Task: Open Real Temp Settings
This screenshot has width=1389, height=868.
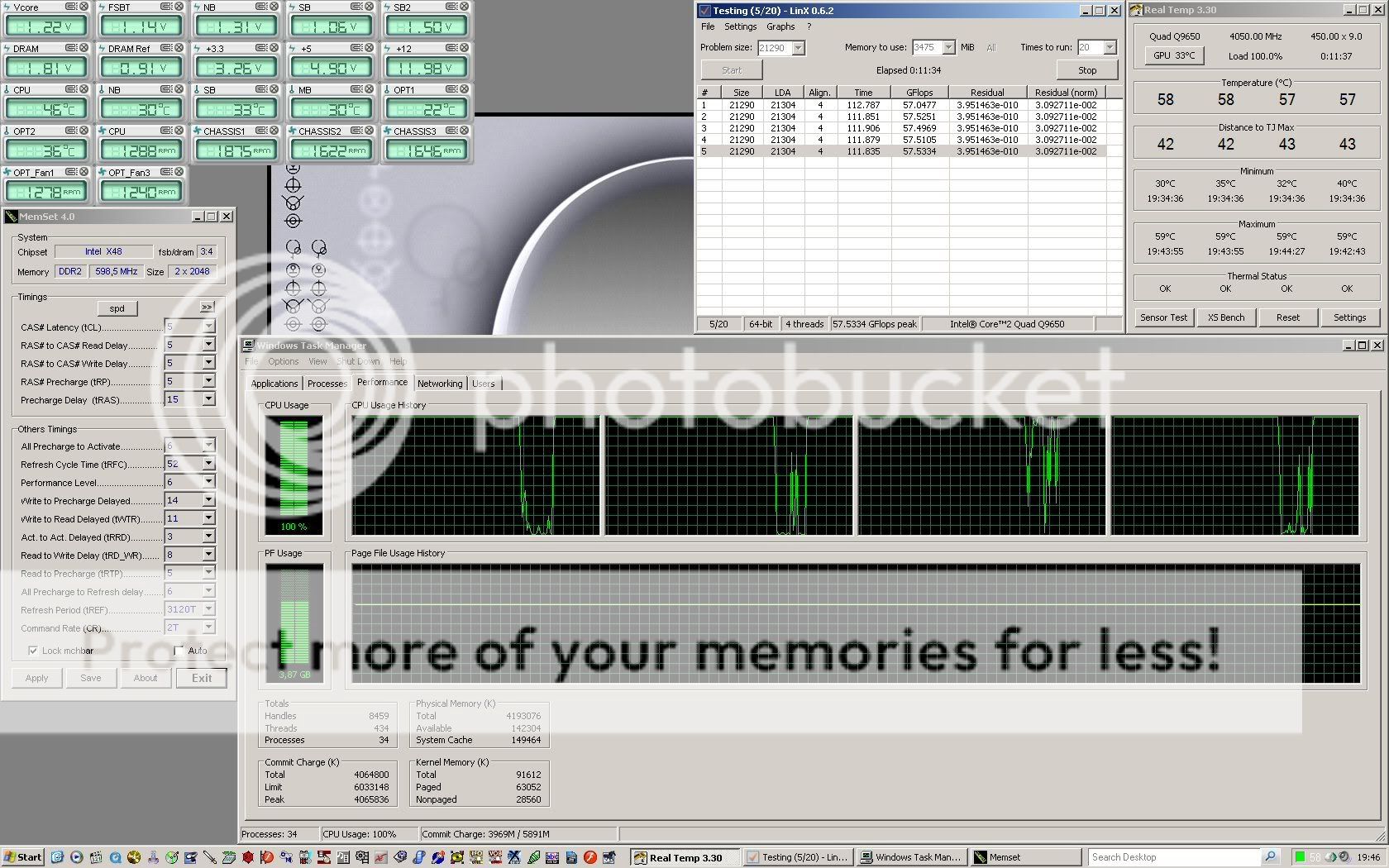Action: [1349, 317]
